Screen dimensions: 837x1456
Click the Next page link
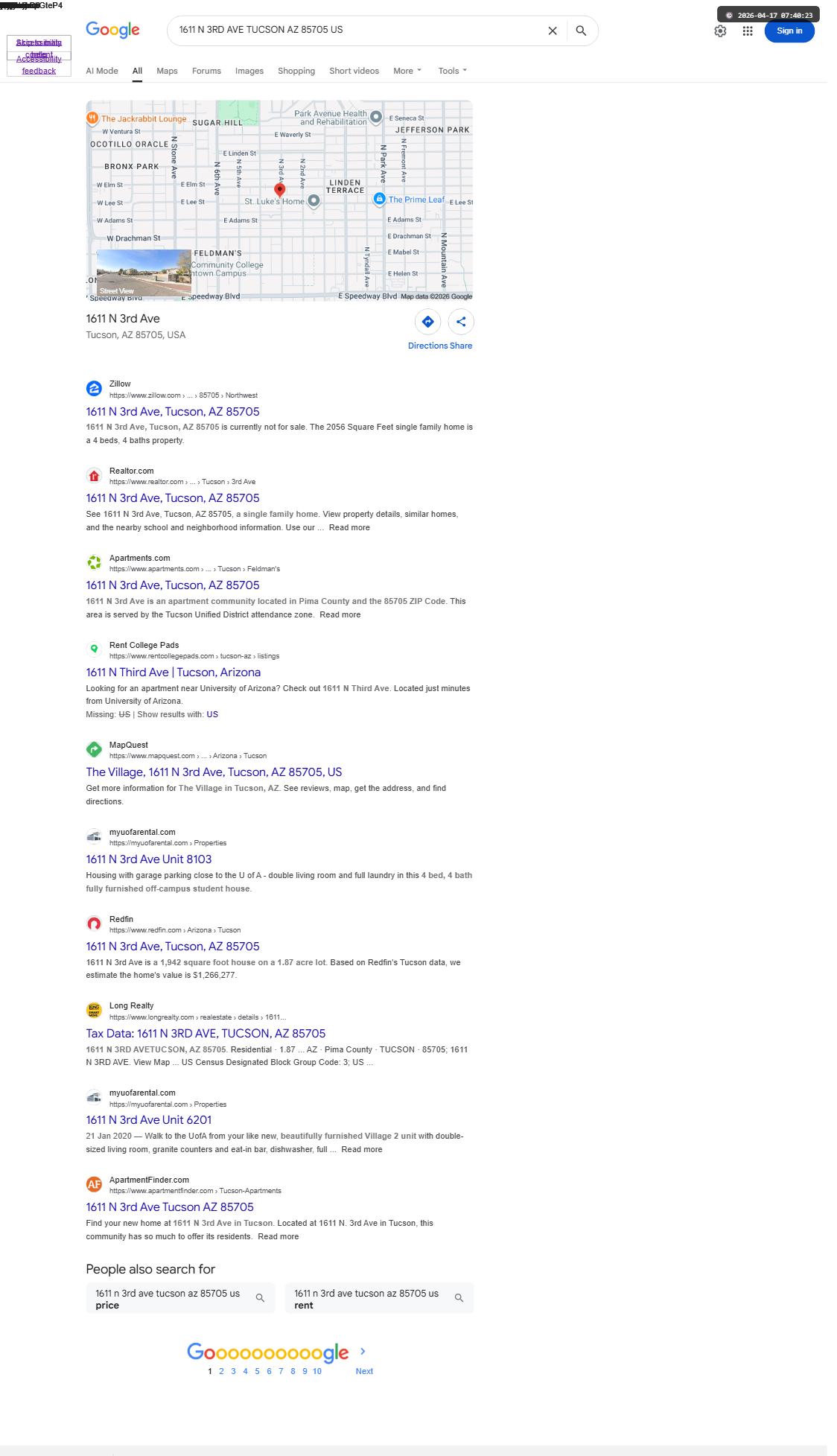click(x=364, y=1371)
